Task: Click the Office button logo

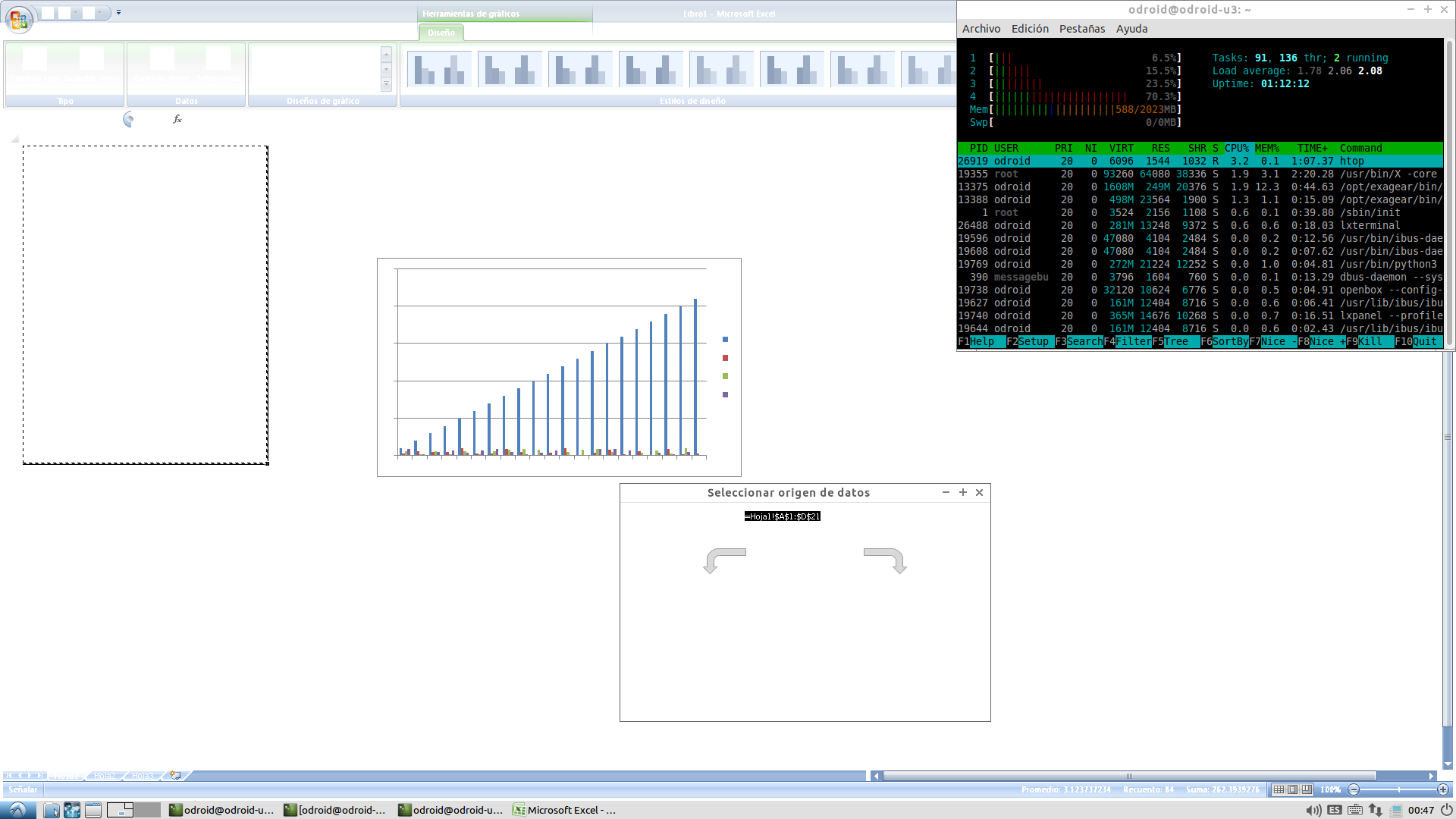Action: (18, 18)
